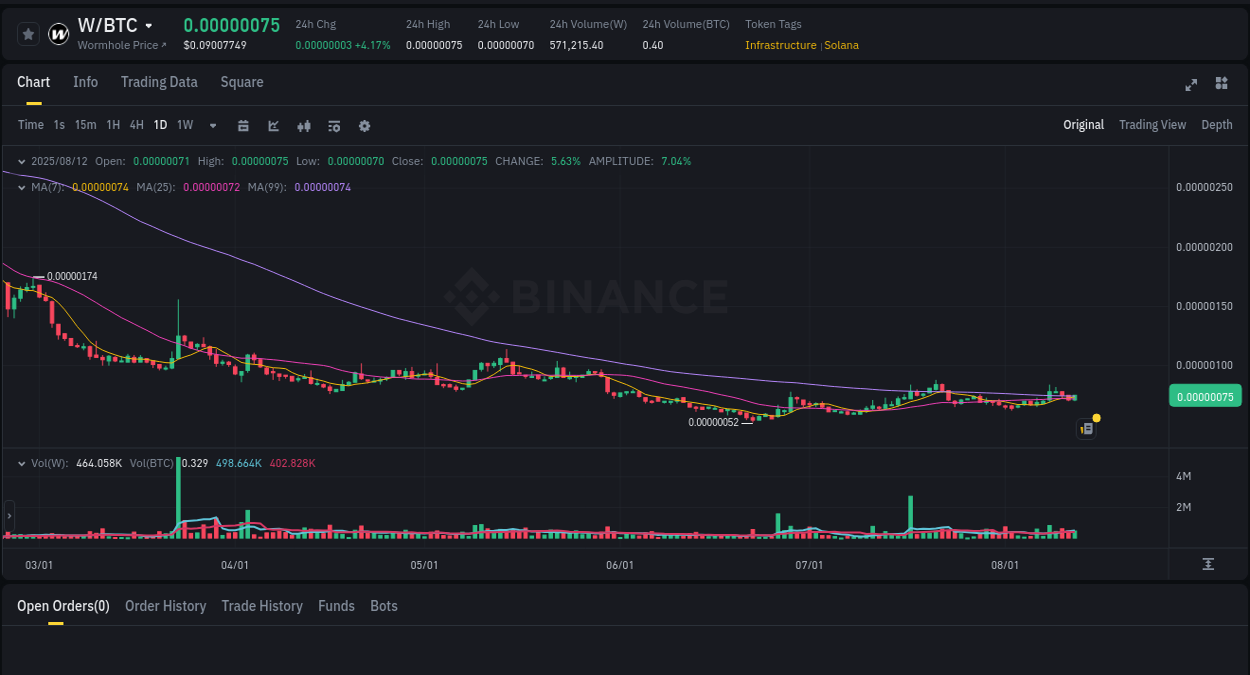
Task: Show the Open Orders(0) tab
Action: tap(63, 606)
